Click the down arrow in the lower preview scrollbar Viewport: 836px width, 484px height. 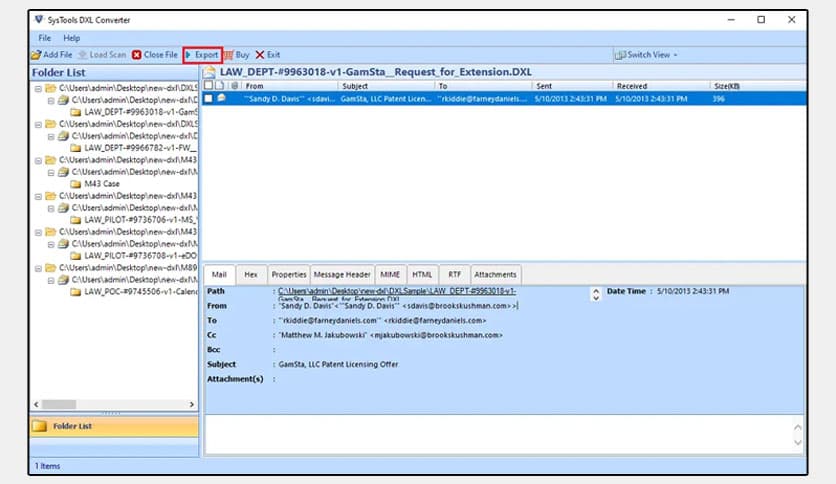pyautogui.click(x=798, y=442)
